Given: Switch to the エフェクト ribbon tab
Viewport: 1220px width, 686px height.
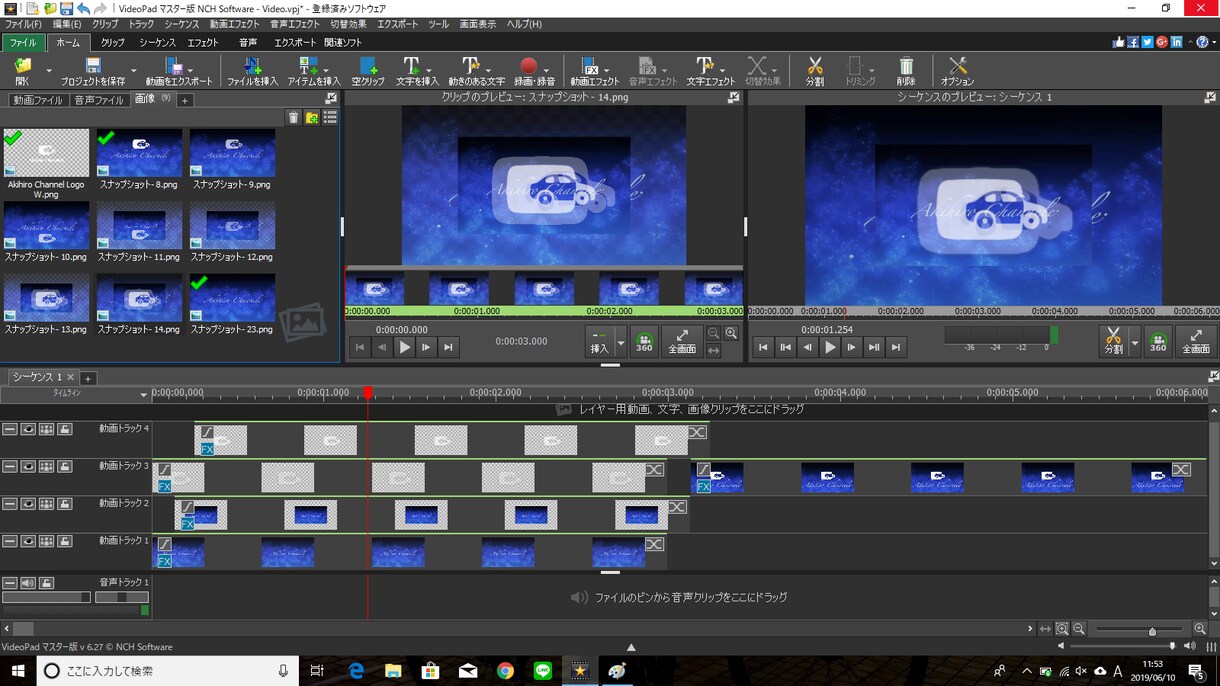Looking at the screenshot, I should (203, 43).
